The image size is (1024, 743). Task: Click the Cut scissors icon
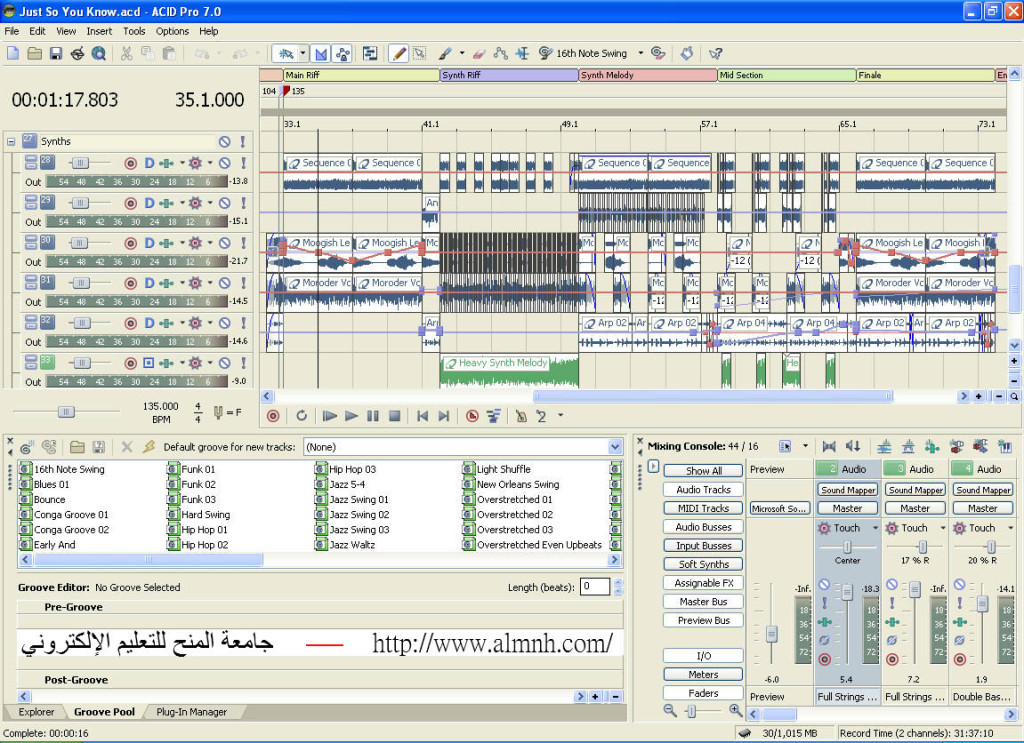[127, 54]
